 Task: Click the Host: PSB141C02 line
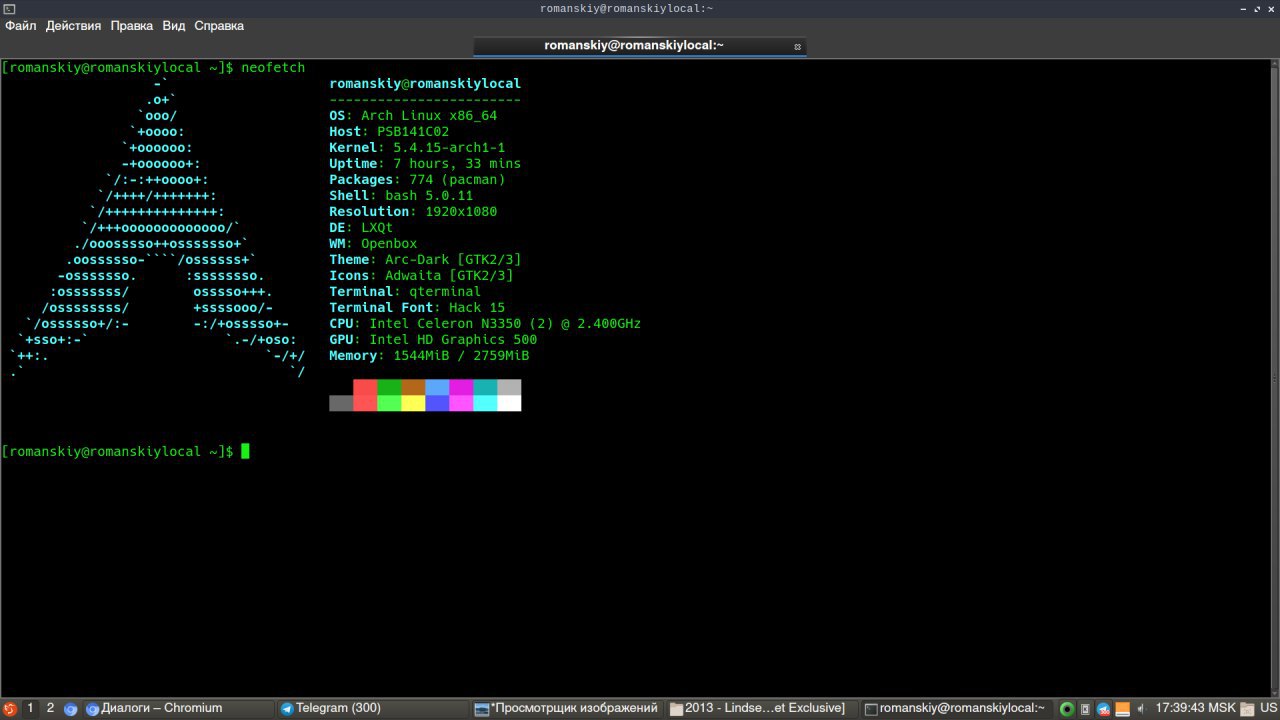389,131
